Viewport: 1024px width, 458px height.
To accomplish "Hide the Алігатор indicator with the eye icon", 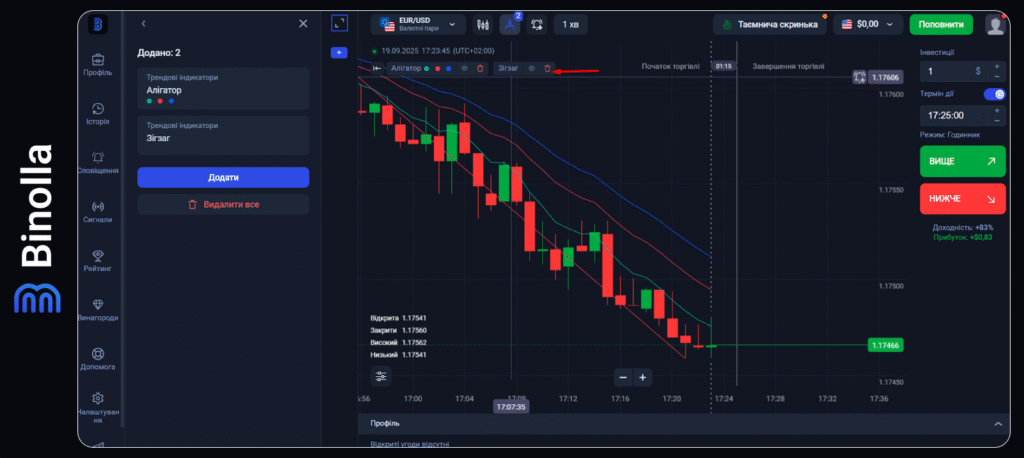I will coord(464,68).
